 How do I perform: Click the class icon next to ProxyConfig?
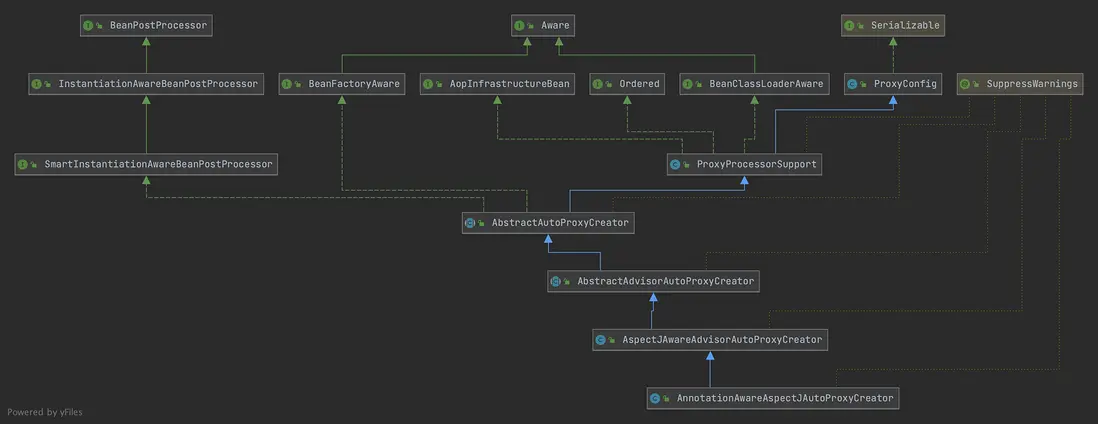[852, 84]
